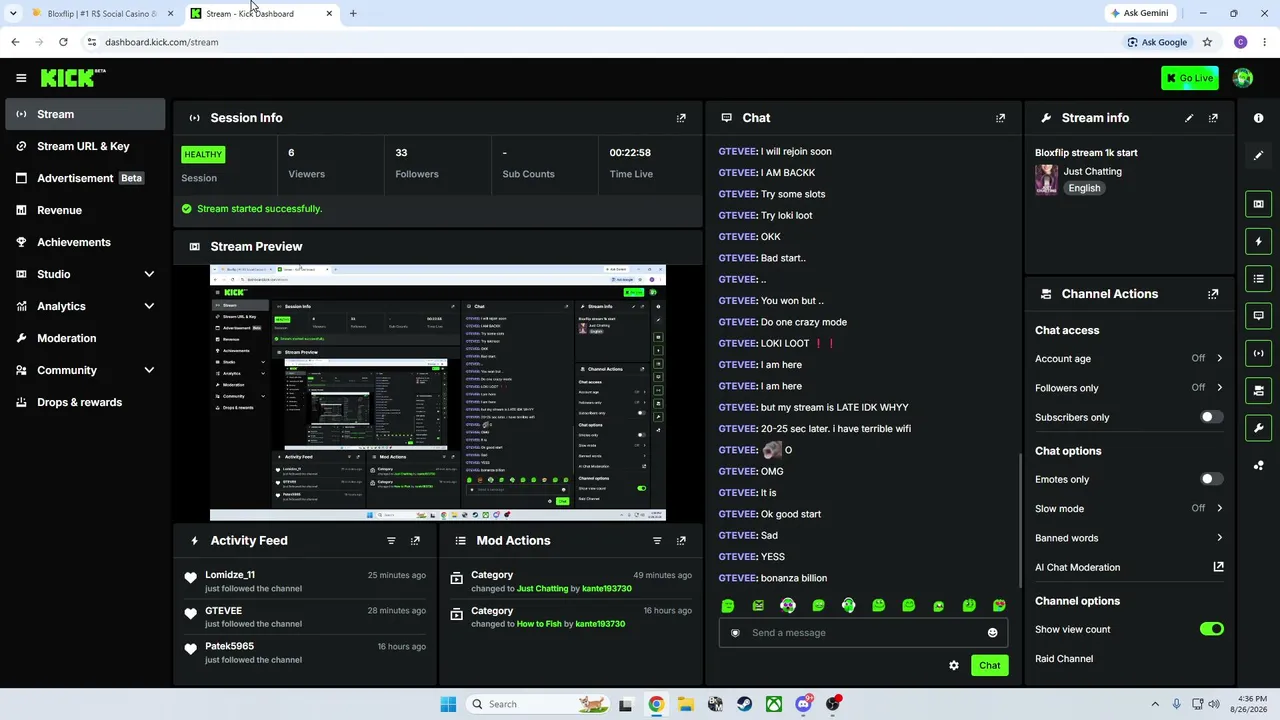
Task: Click the Stream Preview video thumbnail
Action: [438, 393]
